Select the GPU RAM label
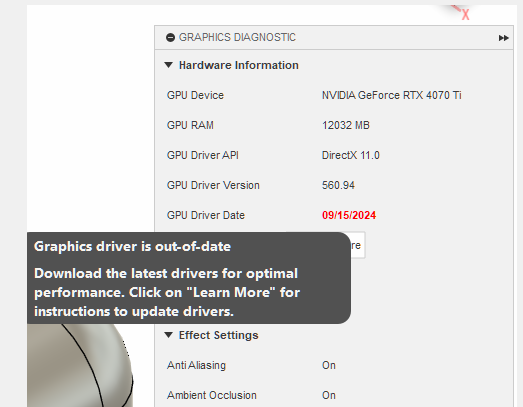The image size is (523, 407). tap(190, 125)
